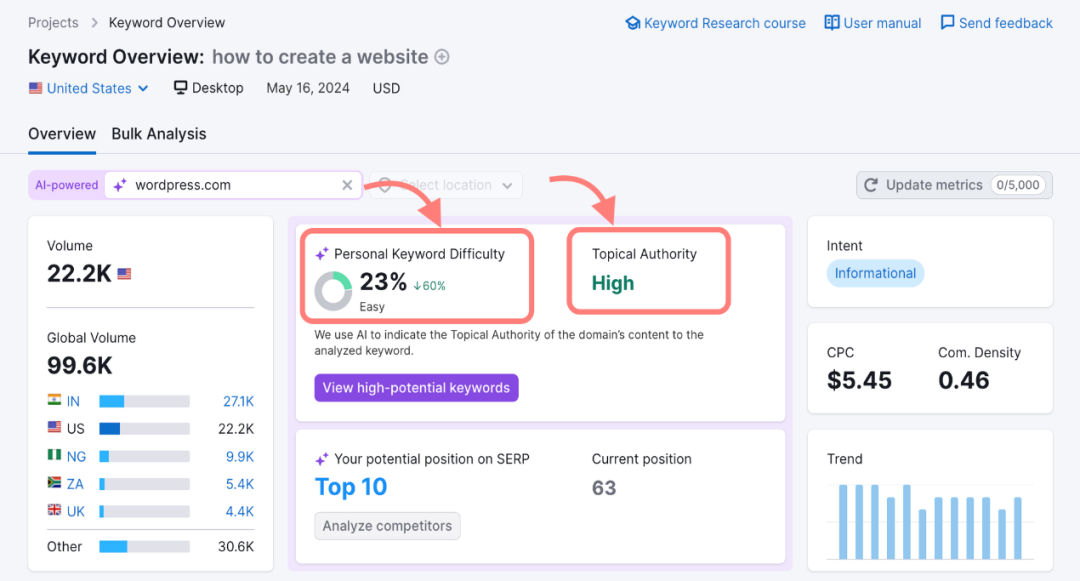Click View high-potential keywords button
Viewport: 1080px width, 581px height.
coord(416,388)
